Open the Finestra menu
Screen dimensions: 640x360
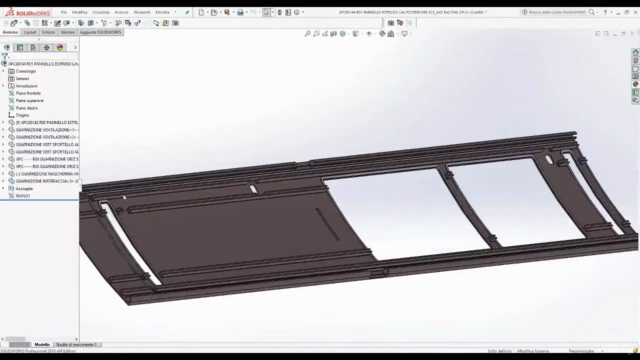click(x=162, y=13)
